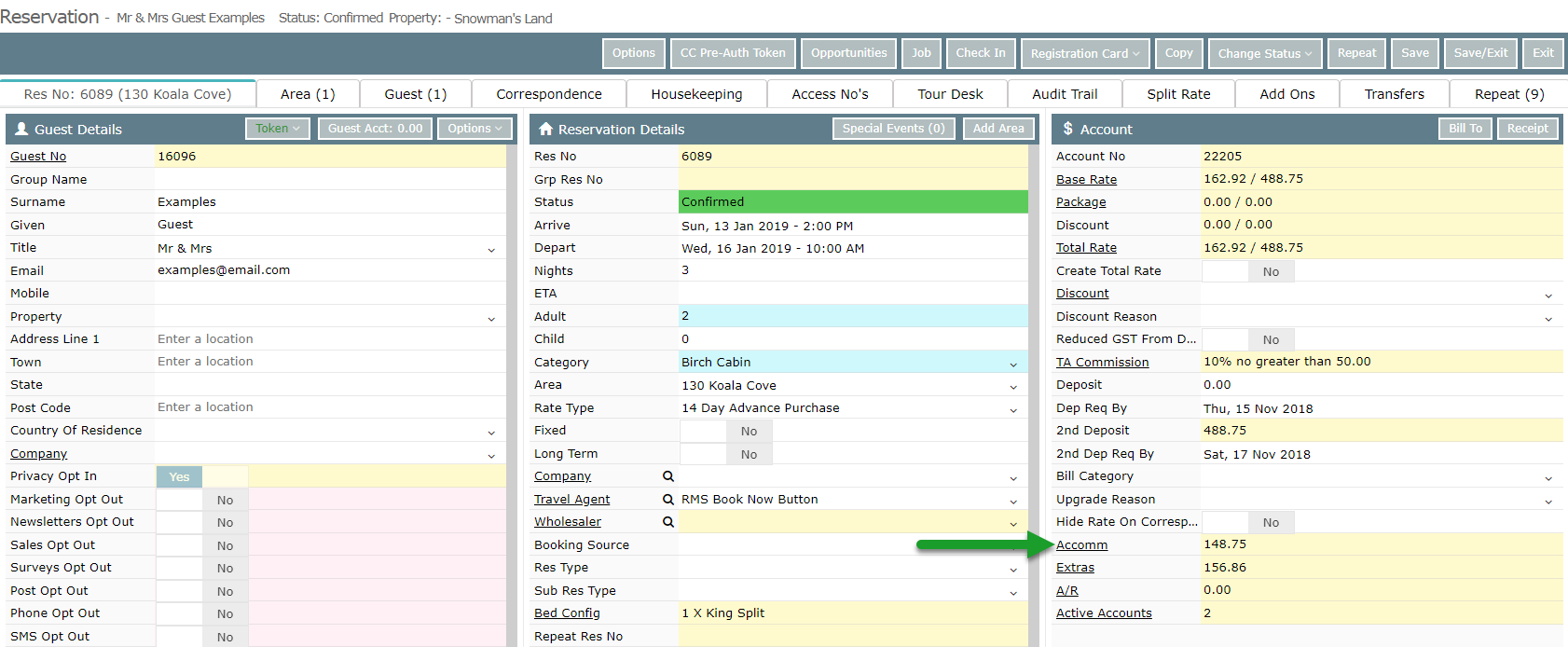This screenshot has width=1568, height=647.
Task: Click the Check In button
Action: click(x=981, y=53)
